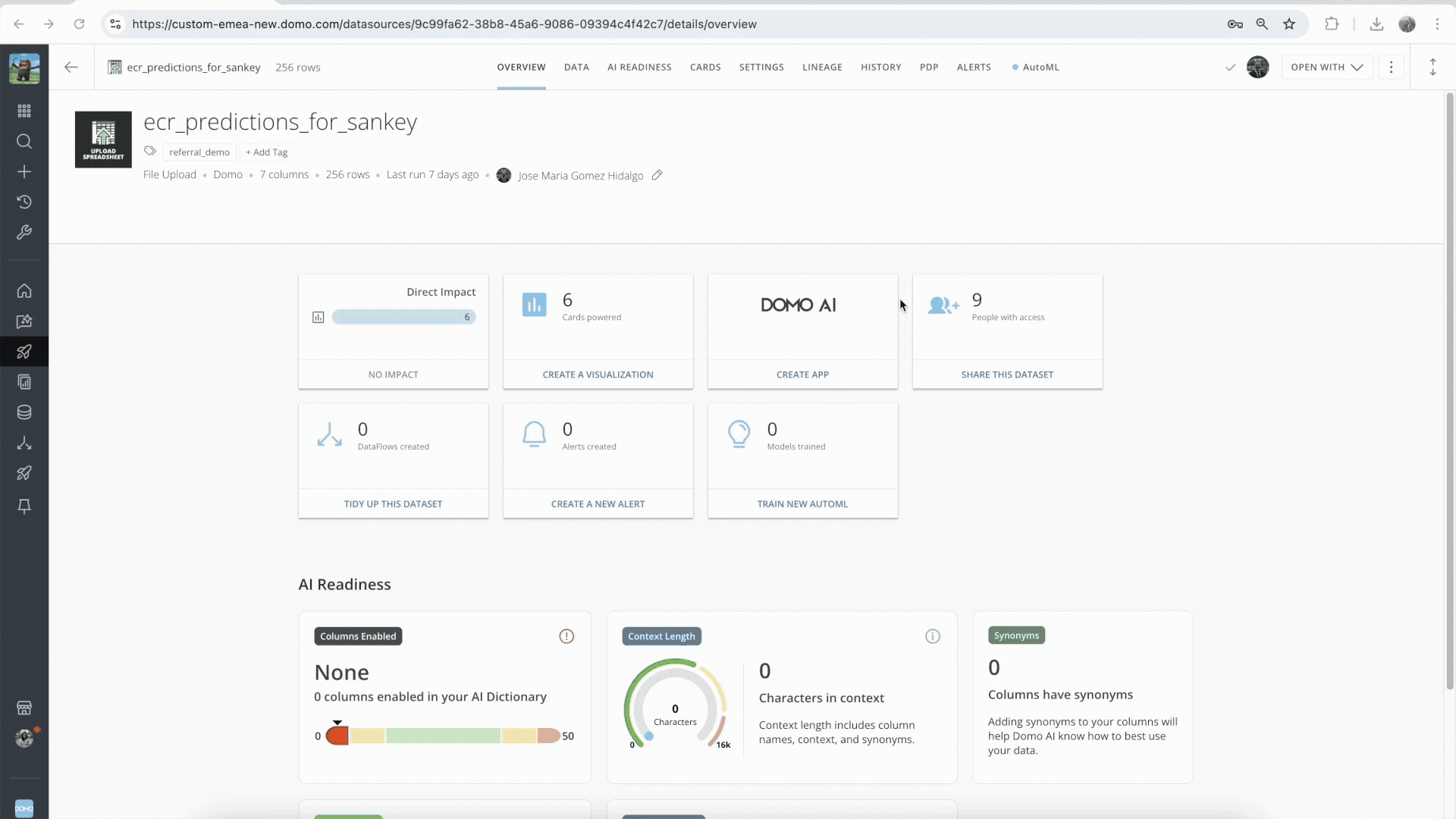Click TIDY UP THIS DATASET link
This screenshot has height=819, width=1456.
tap(393, 504)
